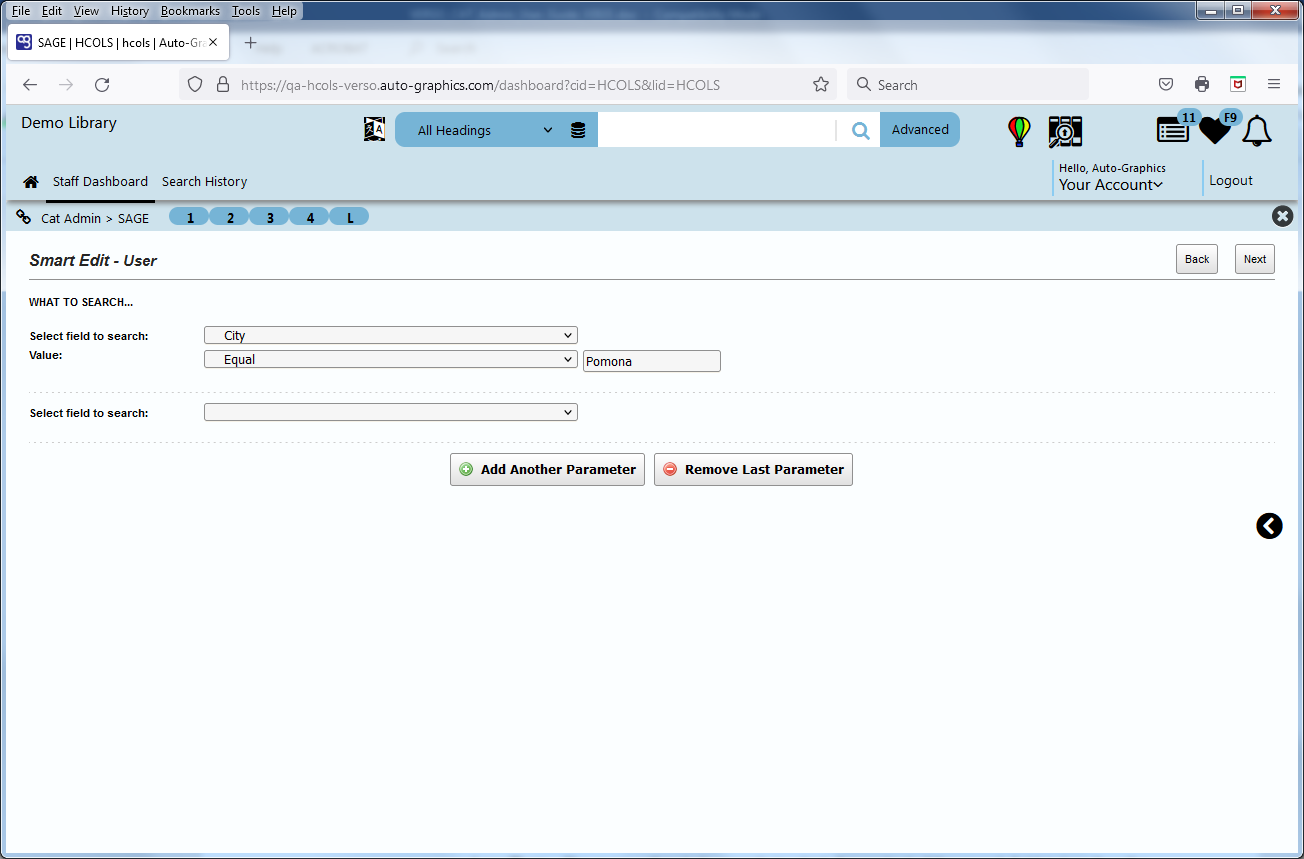Viewport: 1304px width, 859px height.
Task: Click the Pomona value field
Action: [652, 361]
